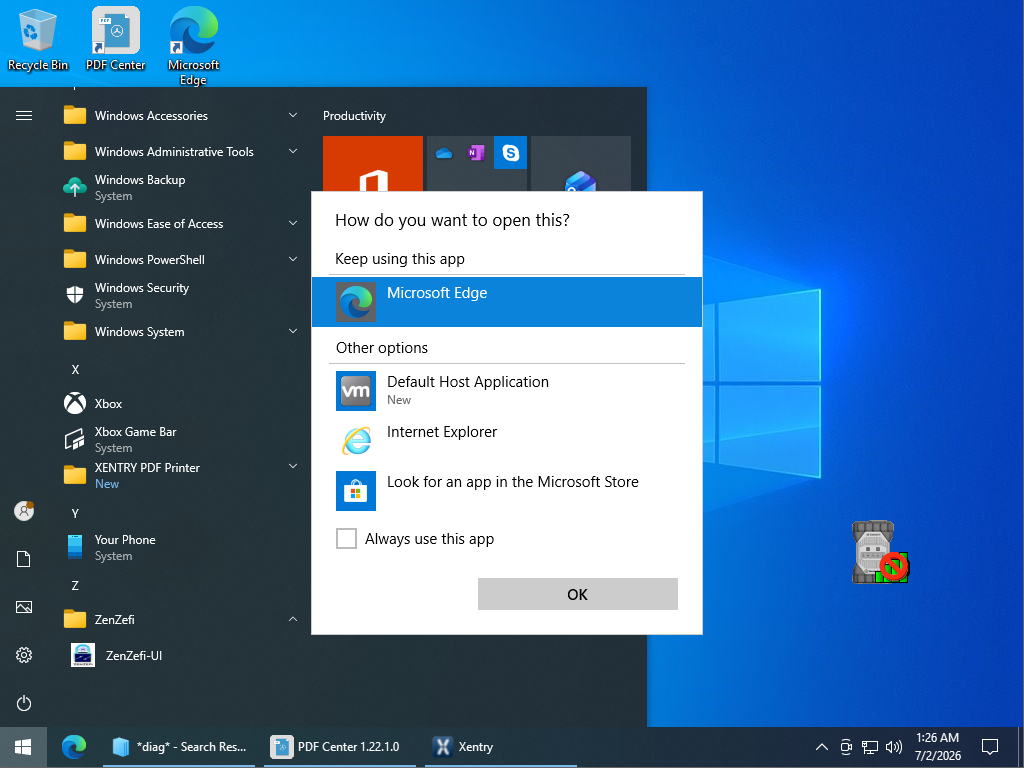Confirm the dialog with OK

[x=577, y=594]
